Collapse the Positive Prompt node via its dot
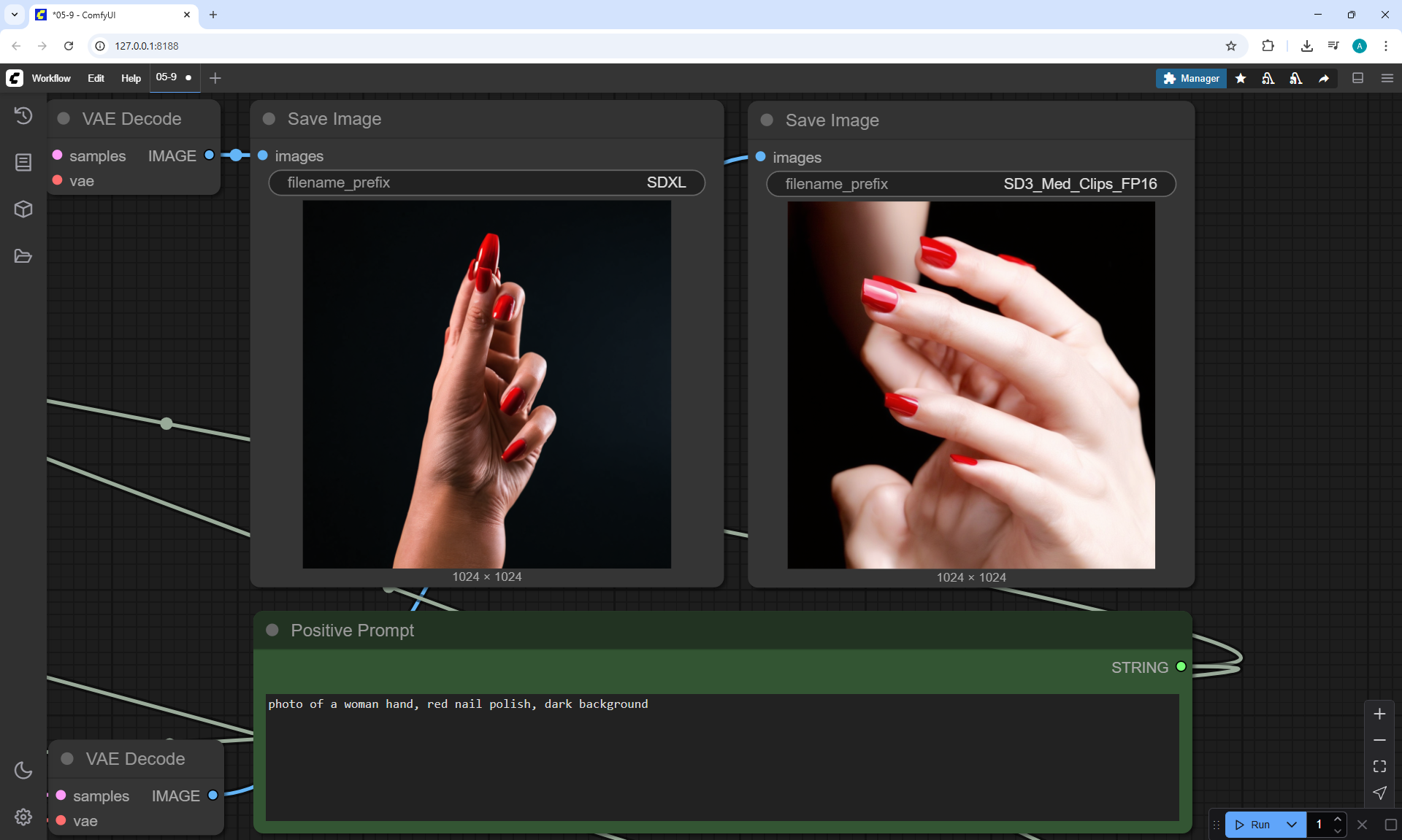Screen dimensions: 1402x840 tap(272, 630)
